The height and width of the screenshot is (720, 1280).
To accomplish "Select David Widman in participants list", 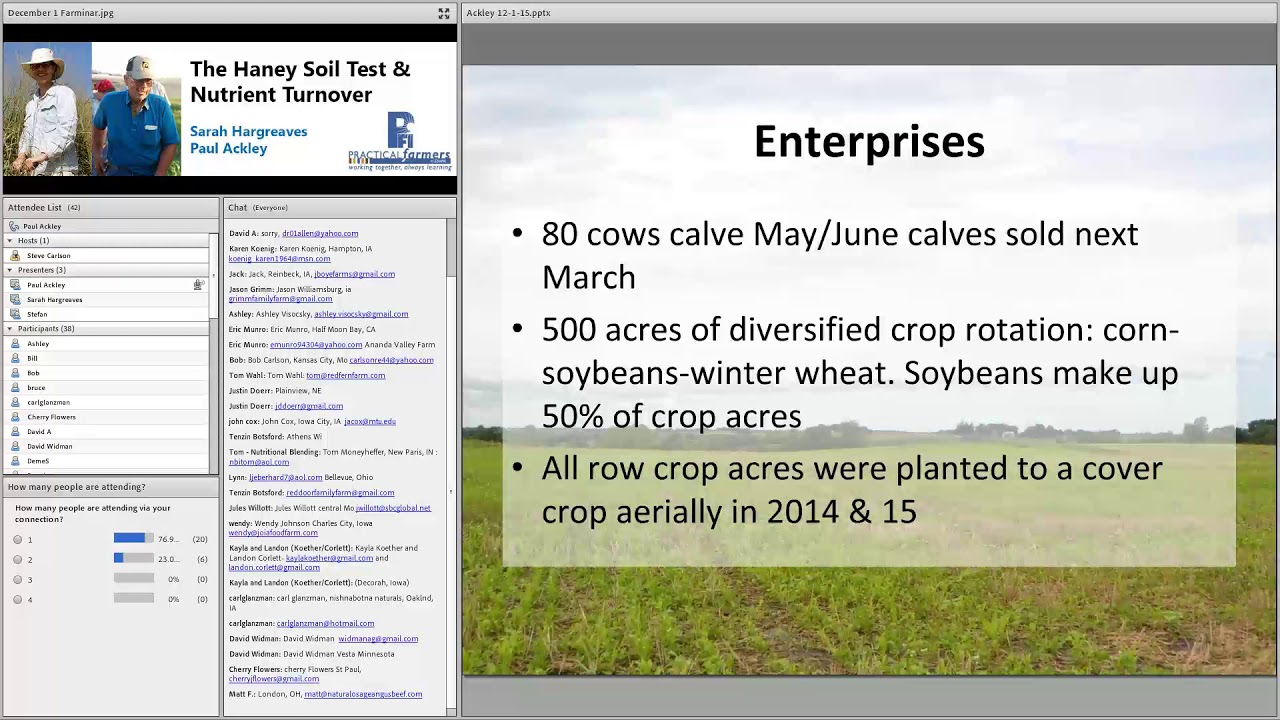I will pos(107,446).
